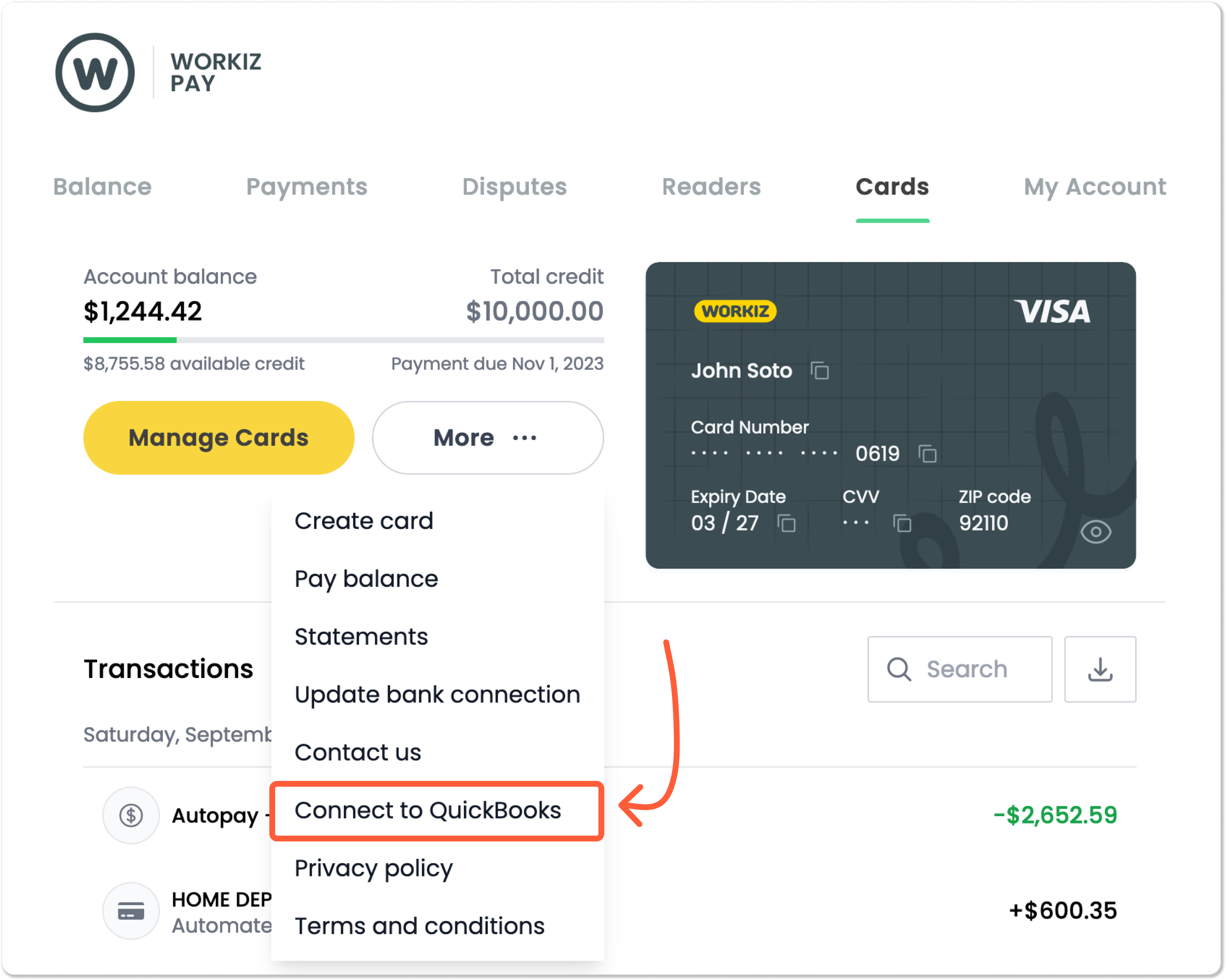Select Pay balance menu option
1226x980 pixels.
pos(437,579)
